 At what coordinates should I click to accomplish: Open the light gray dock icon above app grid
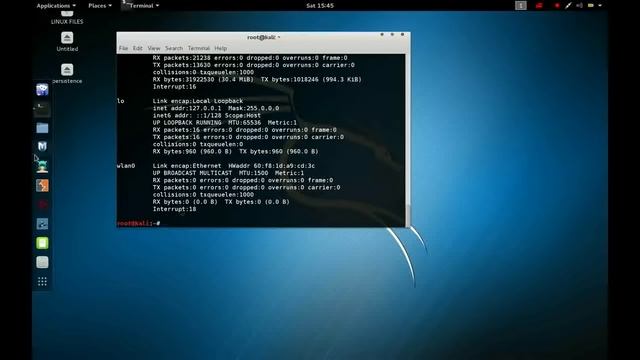[42, 262]
